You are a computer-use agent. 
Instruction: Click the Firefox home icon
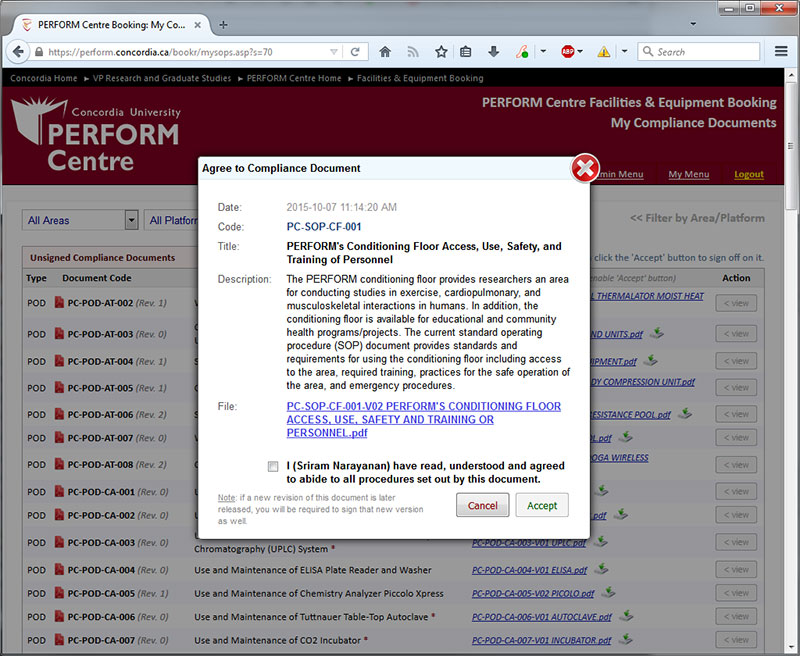tap(385, 51)
